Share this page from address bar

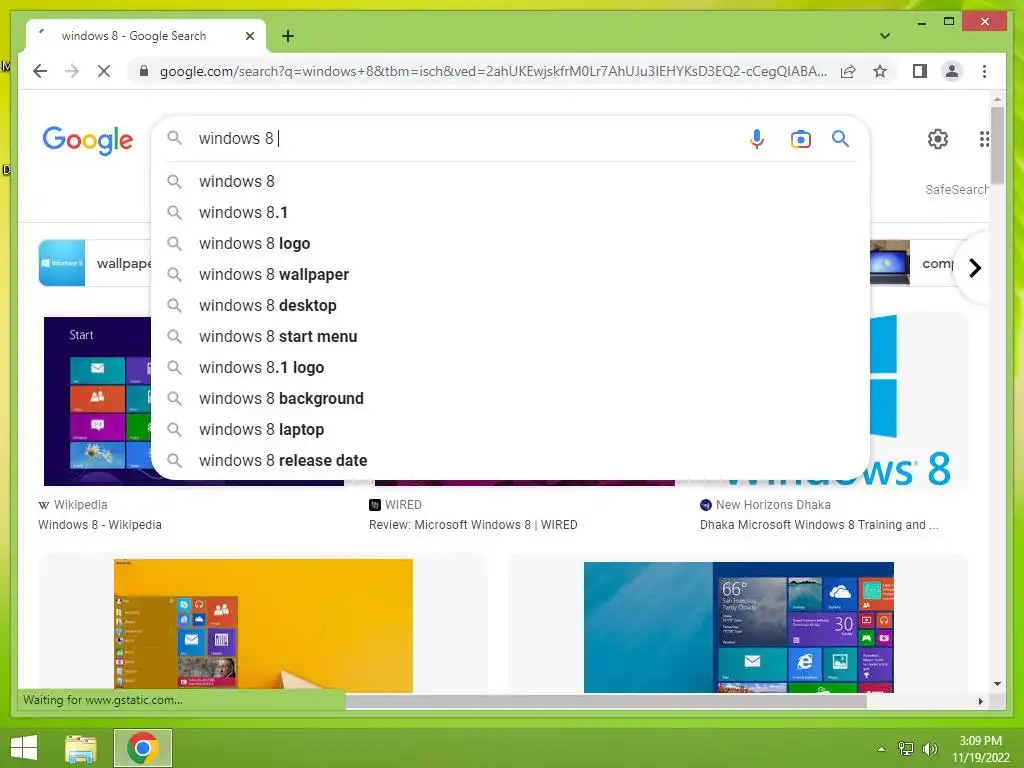(x=848, y=71)
